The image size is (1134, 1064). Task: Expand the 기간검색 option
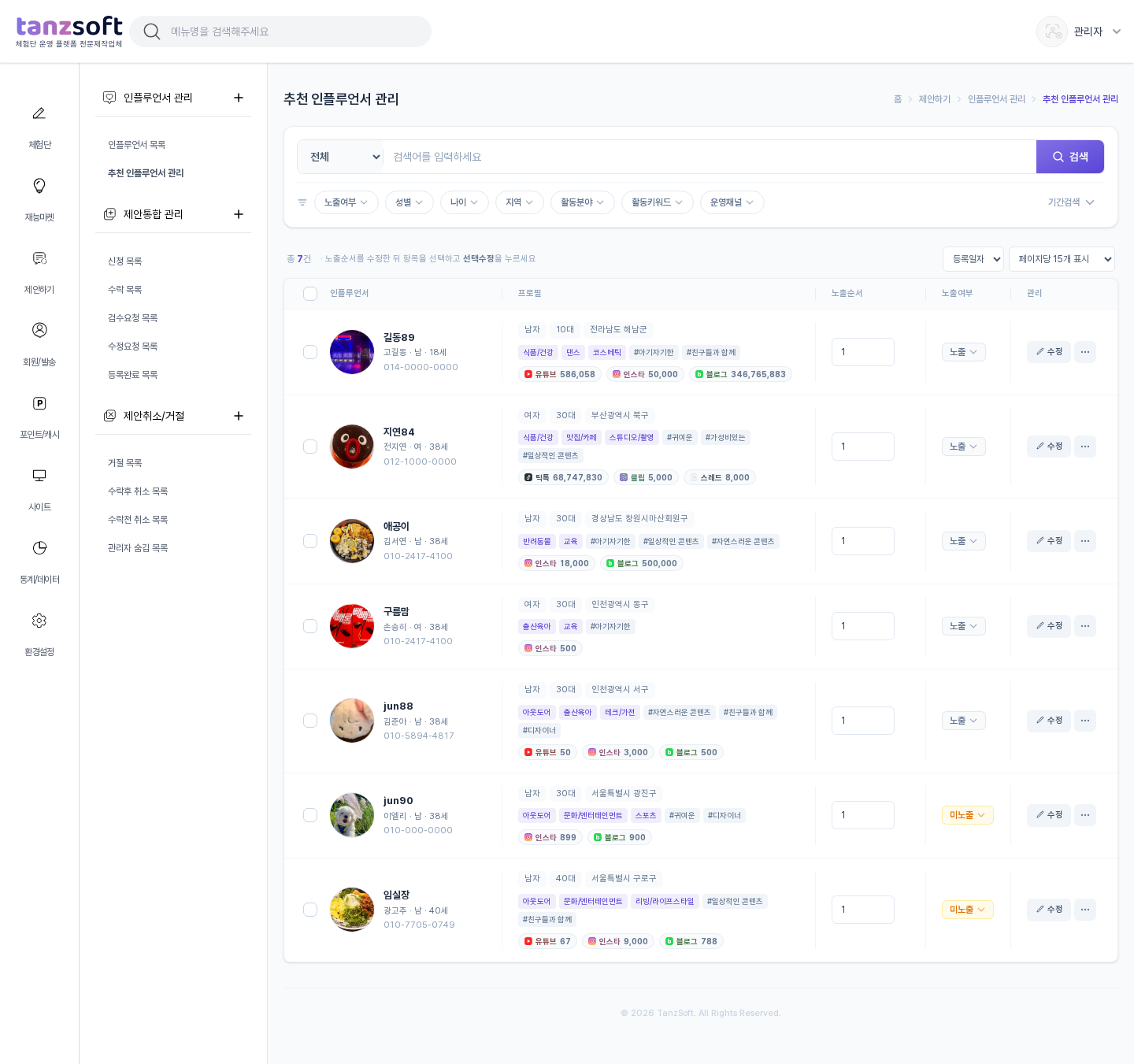pyautogui.click(x=1071, y=202)
